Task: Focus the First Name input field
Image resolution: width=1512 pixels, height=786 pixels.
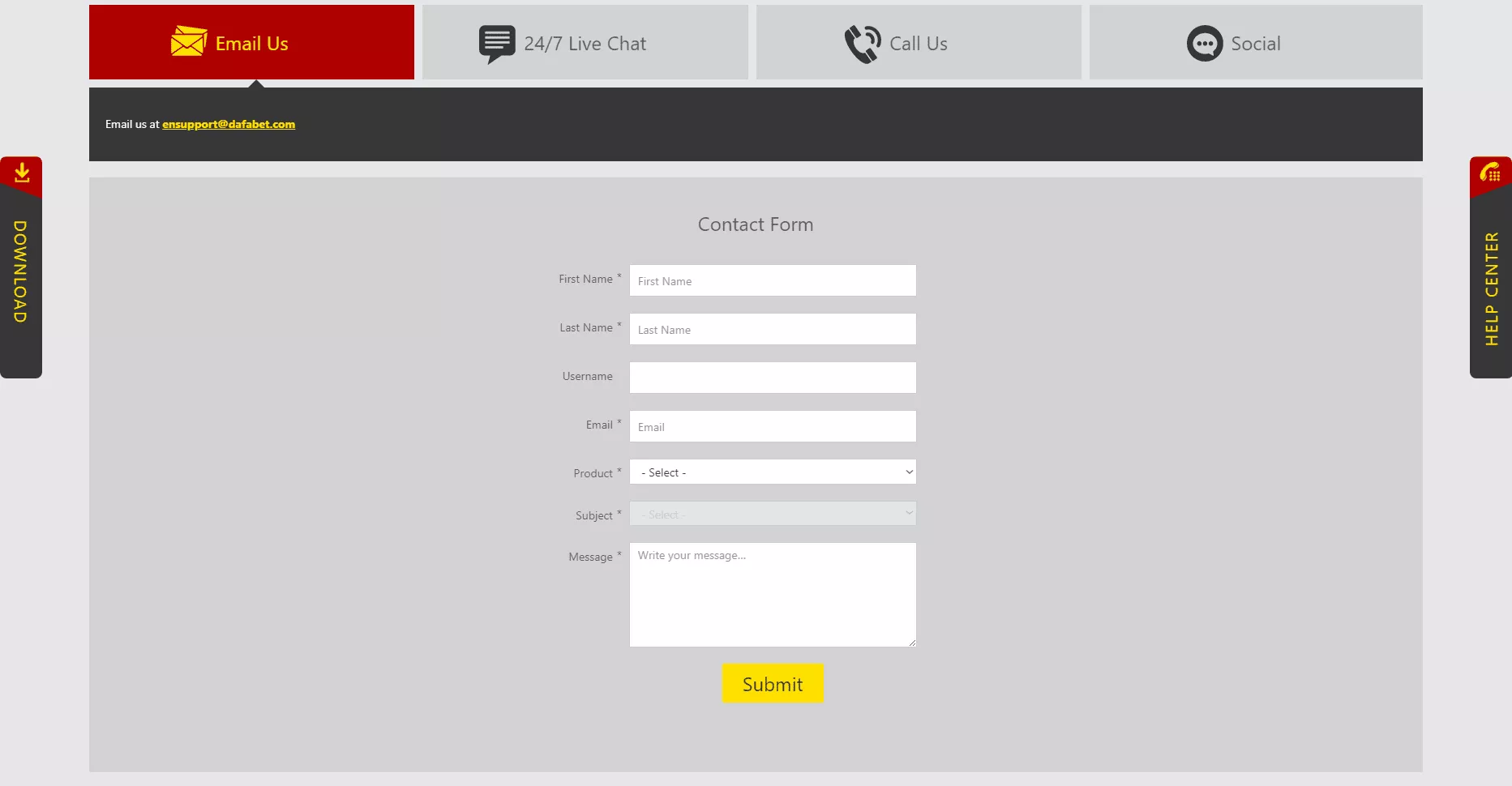Action: (773, 281)
